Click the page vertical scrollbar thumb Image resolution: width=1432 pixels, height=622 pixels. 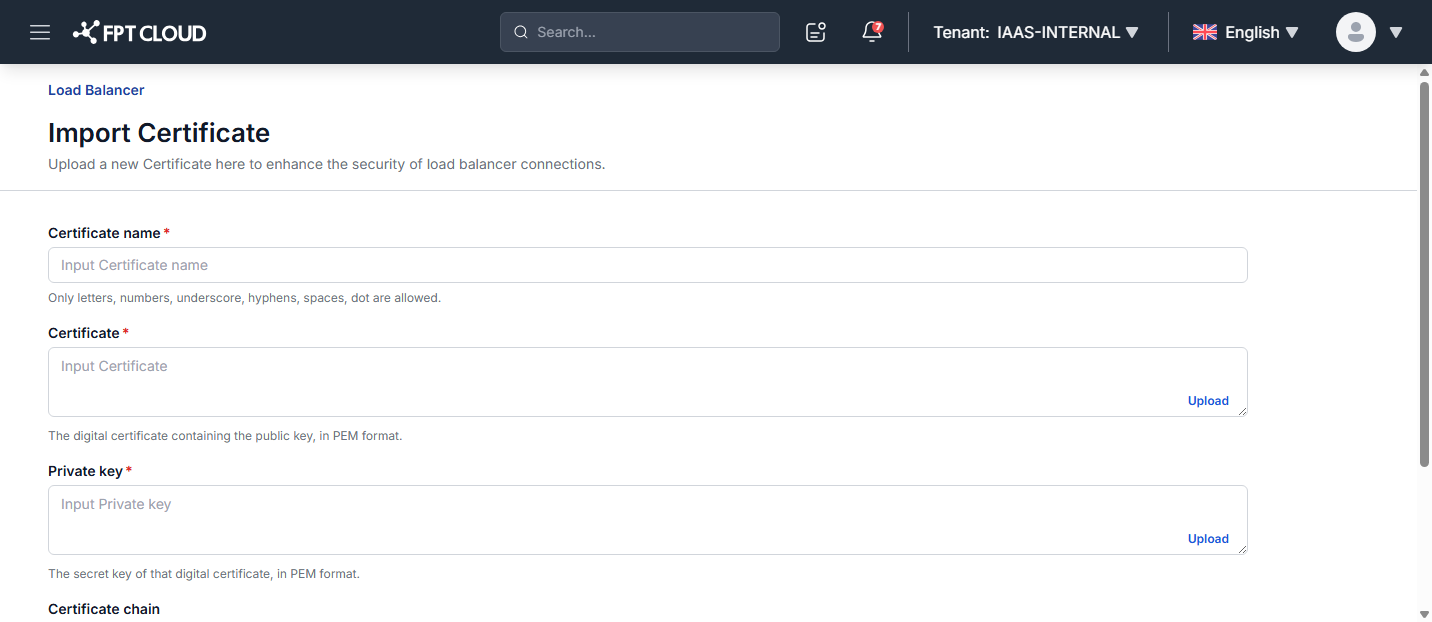pyautogui.click(x=1425, y=273)
